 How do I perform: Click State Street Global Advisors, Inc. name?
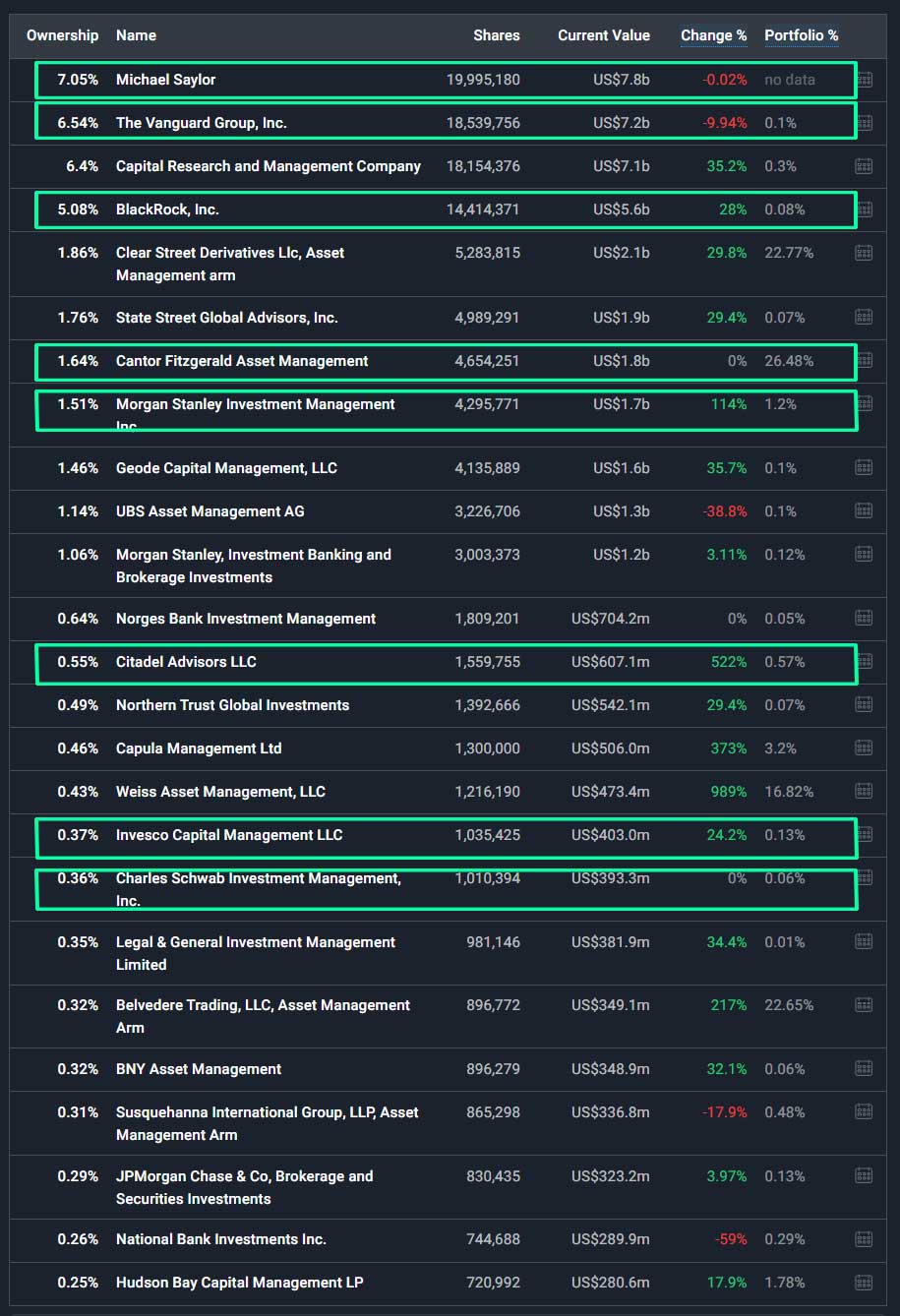[x=226, y=318]
